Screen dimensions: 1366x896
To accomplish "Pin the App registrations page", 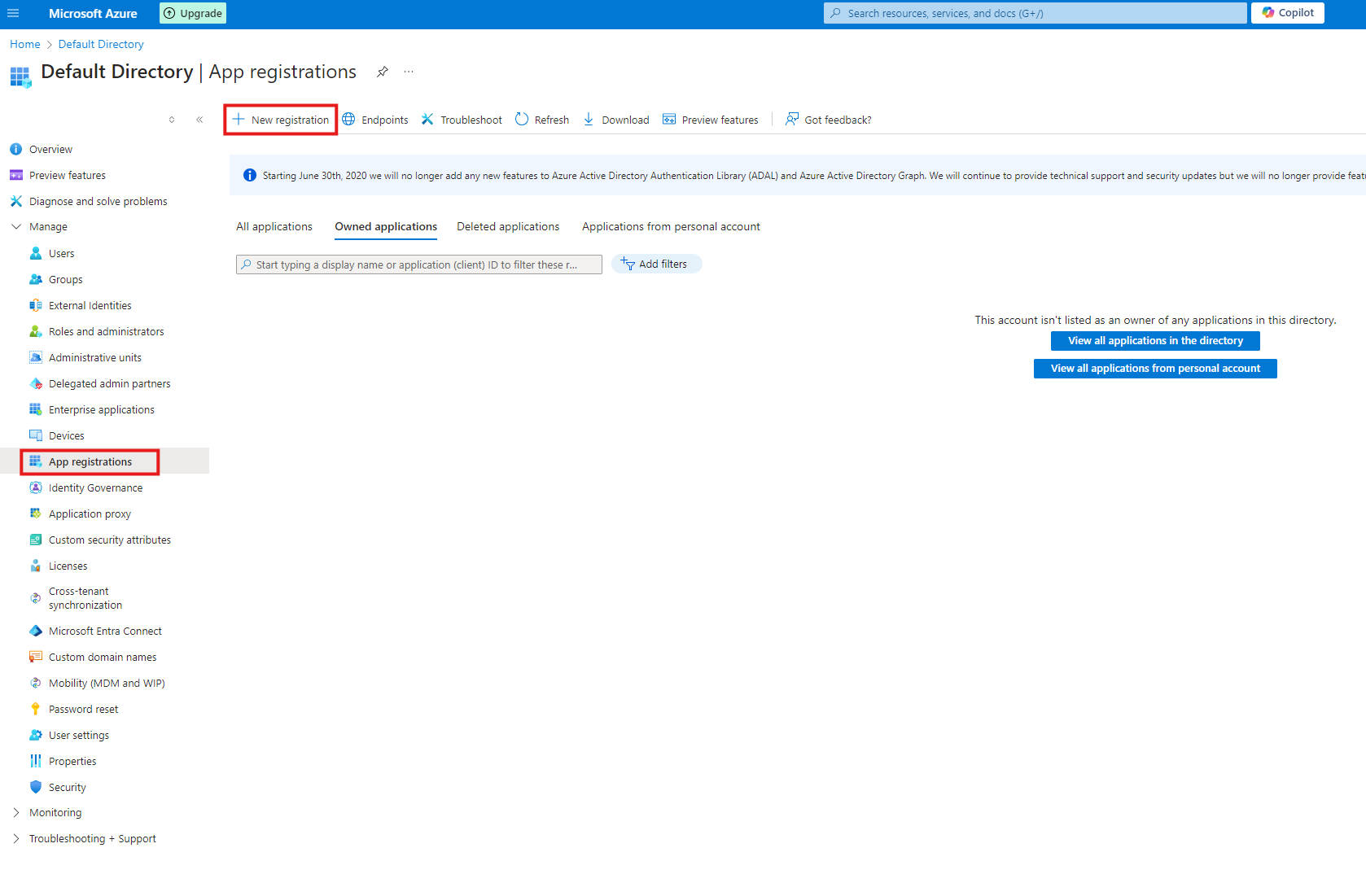I will [x=382, y=72].
